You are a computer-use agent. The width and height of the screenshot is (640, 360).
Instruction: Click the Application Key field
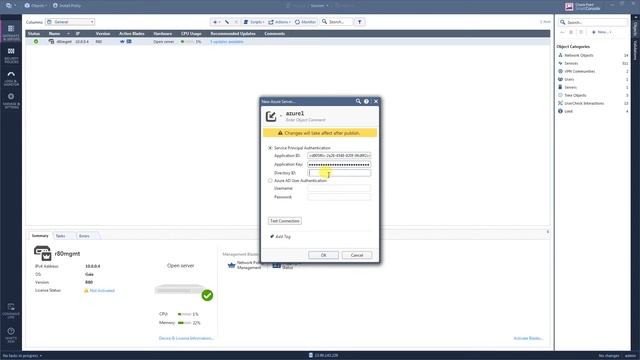[339, 164]
